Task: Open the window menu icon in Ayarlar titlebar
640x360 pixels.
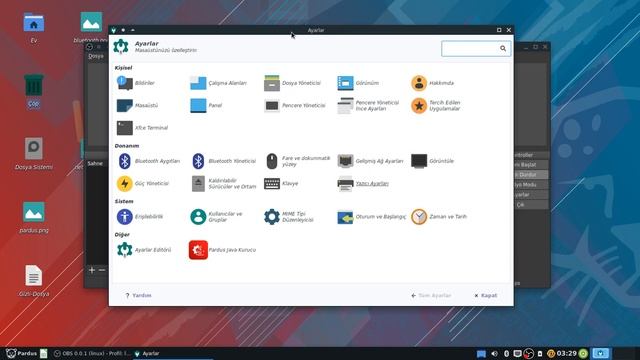Action: 113,30
